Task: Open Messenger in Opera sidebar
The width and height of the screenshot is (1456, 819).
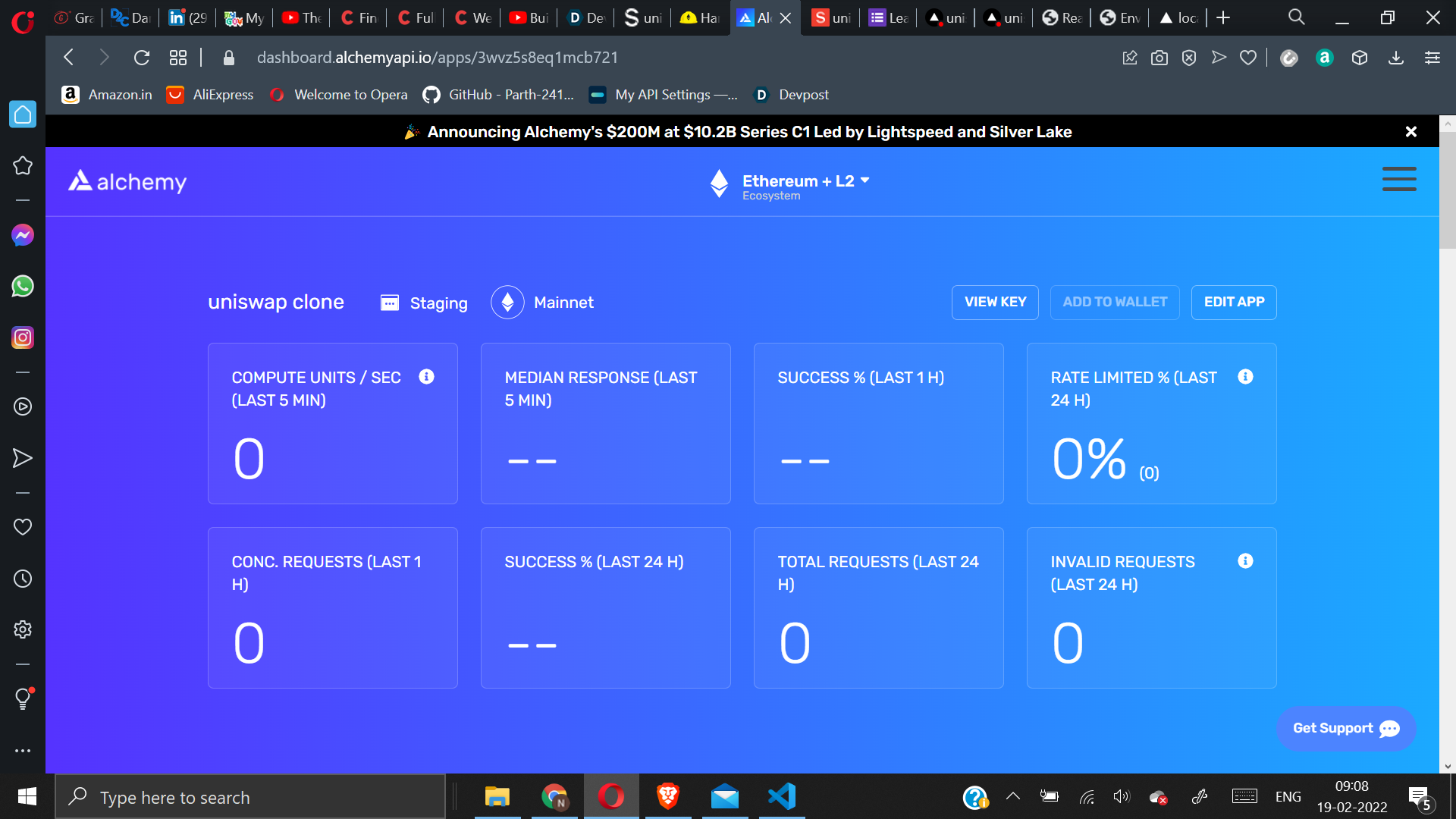Action: (x=23, y=235)
